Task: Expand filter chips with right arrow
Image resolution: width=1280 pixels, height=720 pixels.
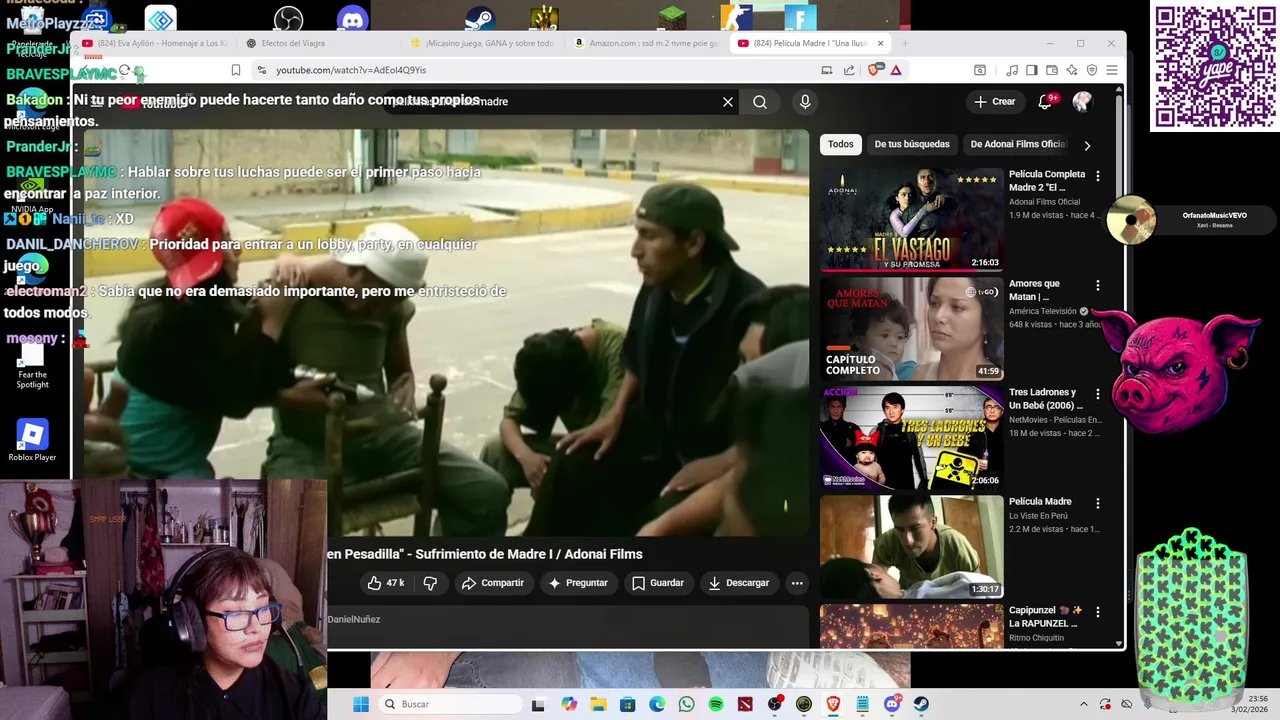Action: 1087,145
